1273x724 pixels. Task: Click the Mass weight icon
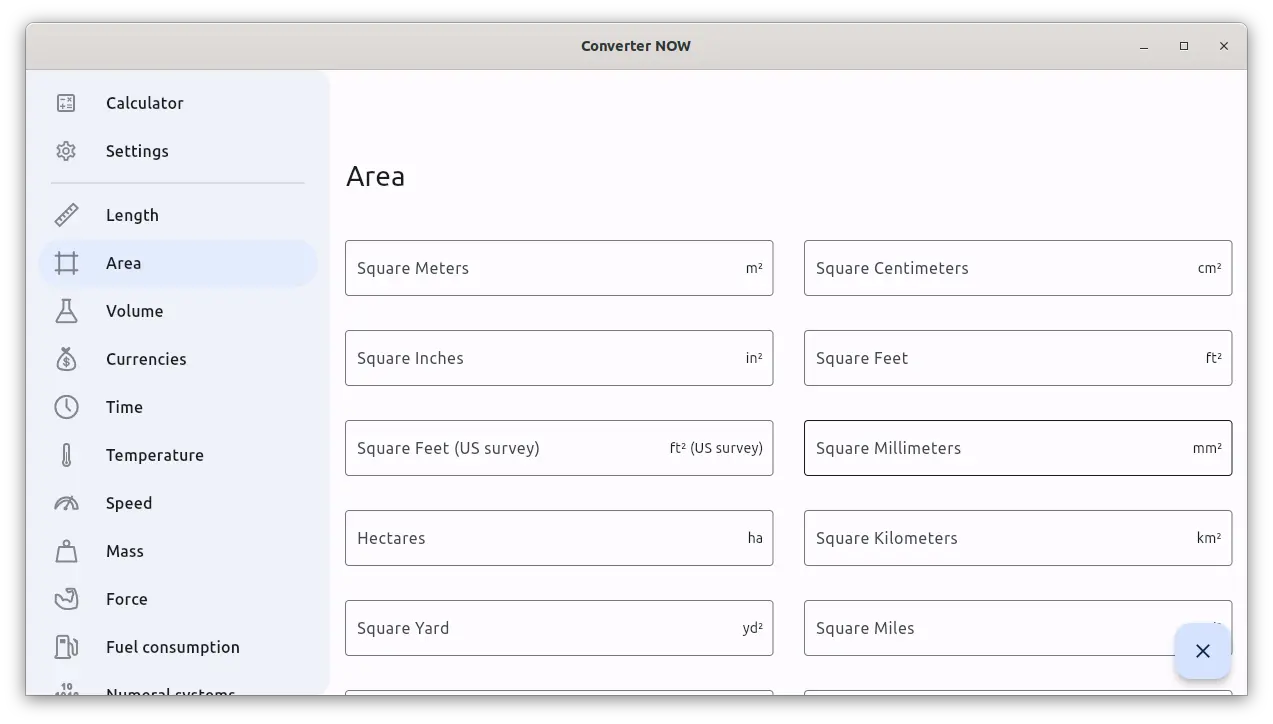coord(66,551)
